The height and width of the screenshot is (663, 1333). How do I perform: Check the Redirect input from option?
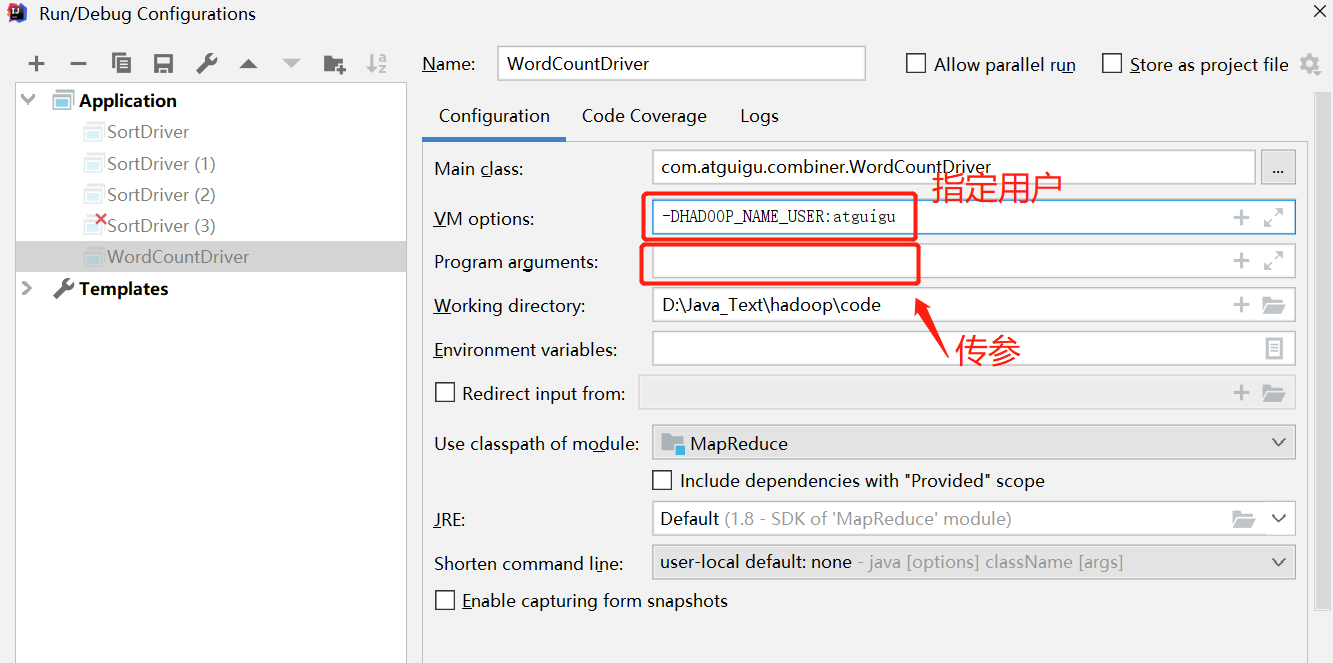(x=445, y=393)
